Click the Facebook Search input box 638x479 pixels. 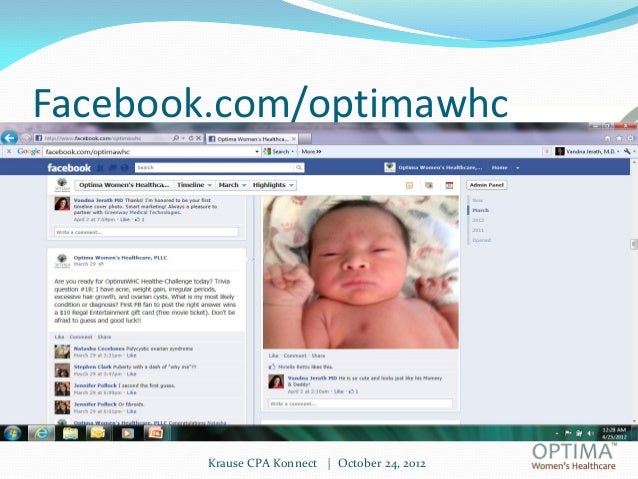click(x=215, y=168)
